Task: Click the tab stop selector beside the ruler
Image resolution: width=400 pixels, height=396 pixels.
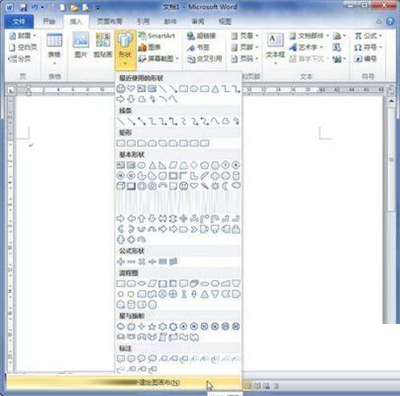Action: click(11, 91)
